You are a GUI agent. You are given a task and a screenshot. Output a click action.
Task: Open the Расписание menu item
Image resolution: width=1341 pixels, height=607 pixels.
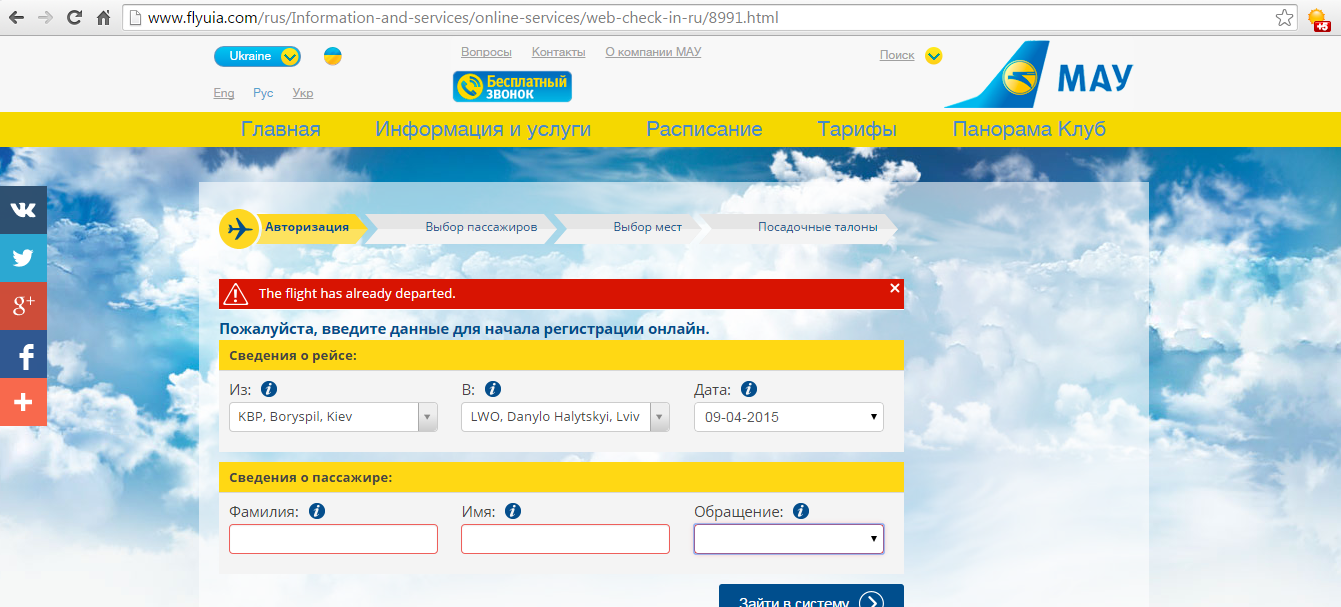pos(704,129)
